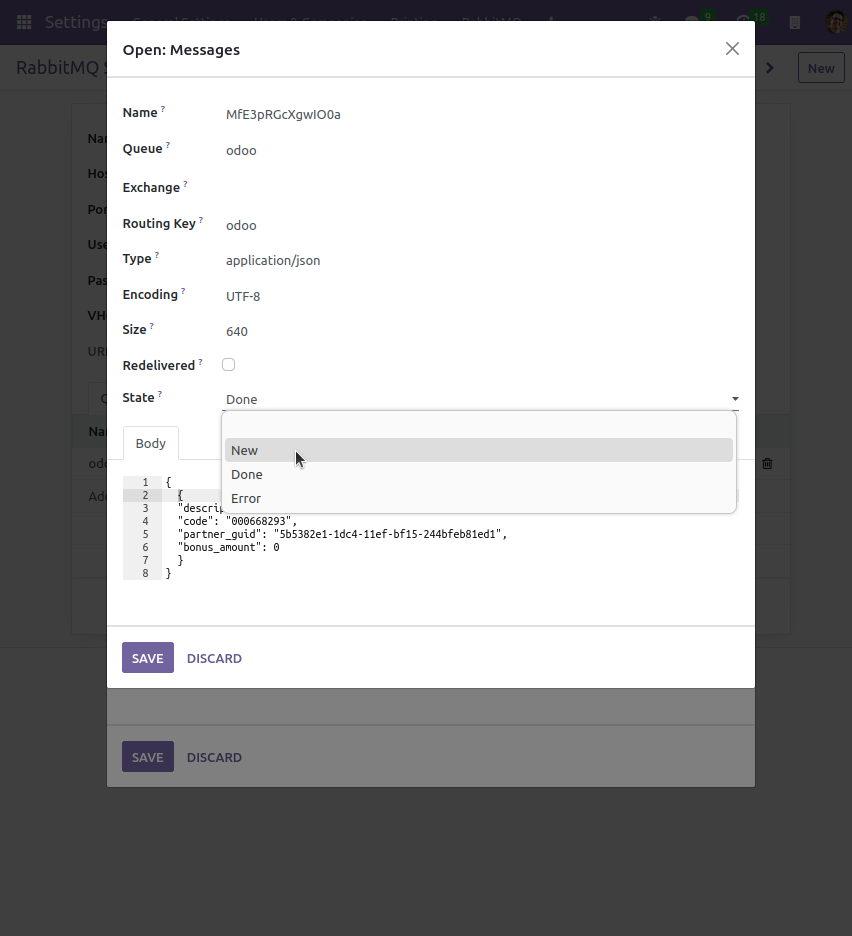Click the New button in background page
The image size is (852, 936).
coord(821,68)
